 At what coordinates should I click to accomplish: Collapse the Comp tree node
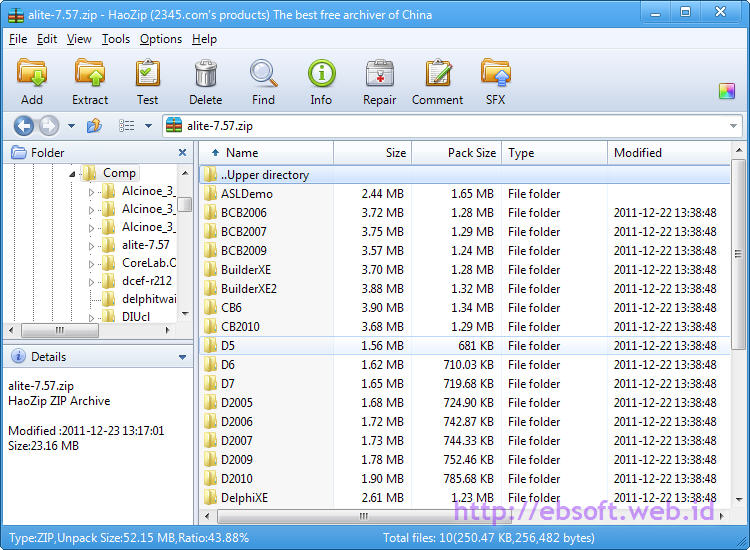click(72, 174)
